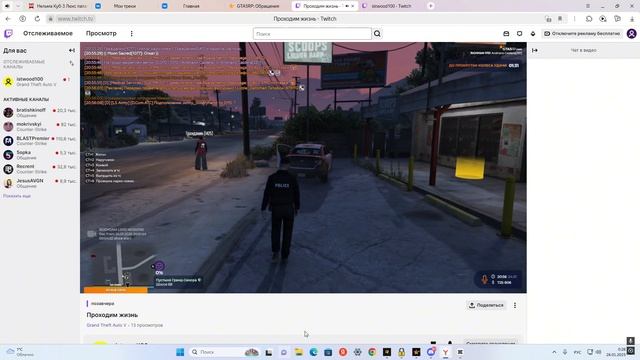Click the search magnifier button
Image resolution: width=640 pixels, height=360 pixels.
tap(377, 33)
